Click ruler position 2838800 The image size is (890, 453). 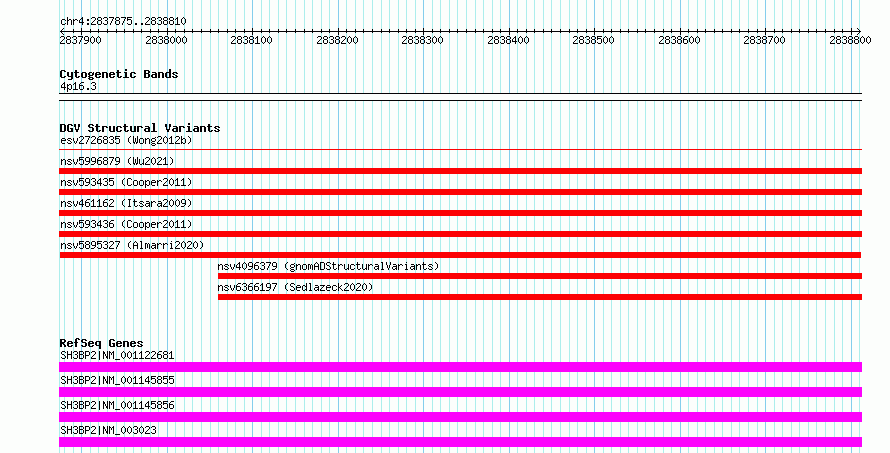pyautogui.click(x=850, y=40)
